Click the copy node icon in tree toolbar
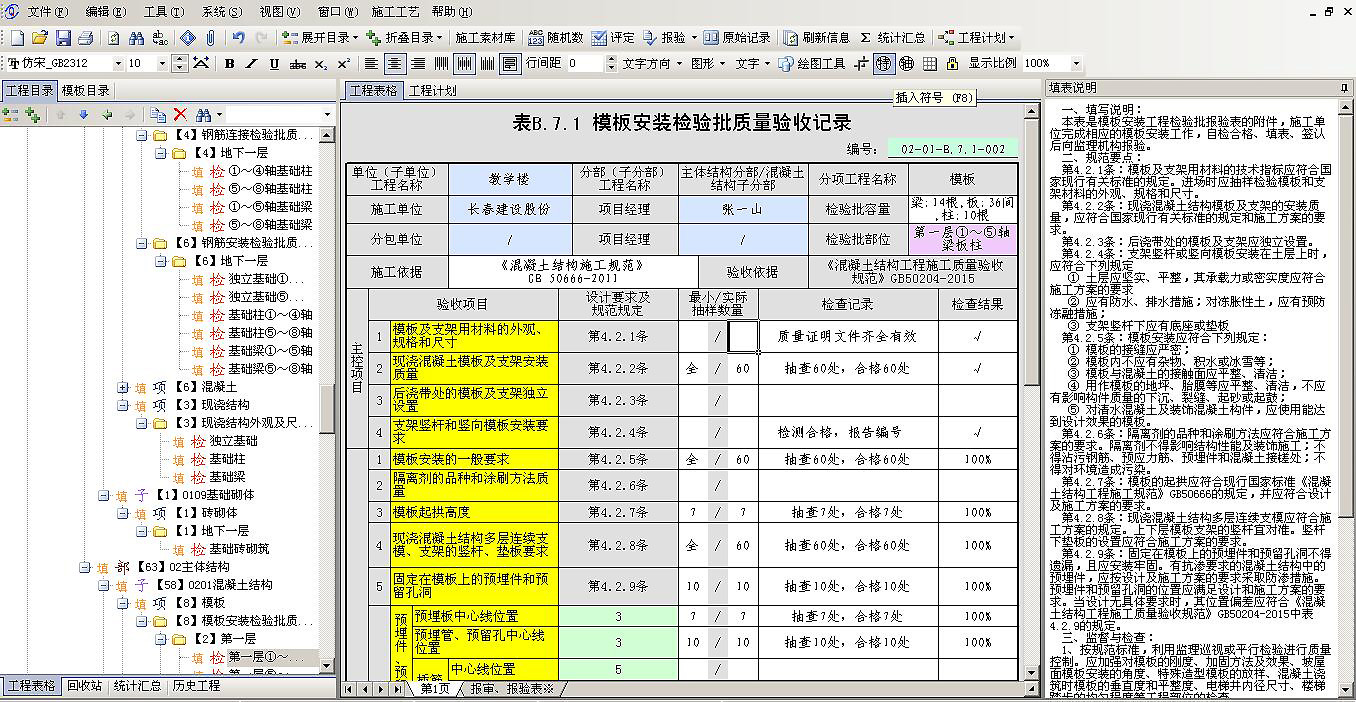 (157, 115)
